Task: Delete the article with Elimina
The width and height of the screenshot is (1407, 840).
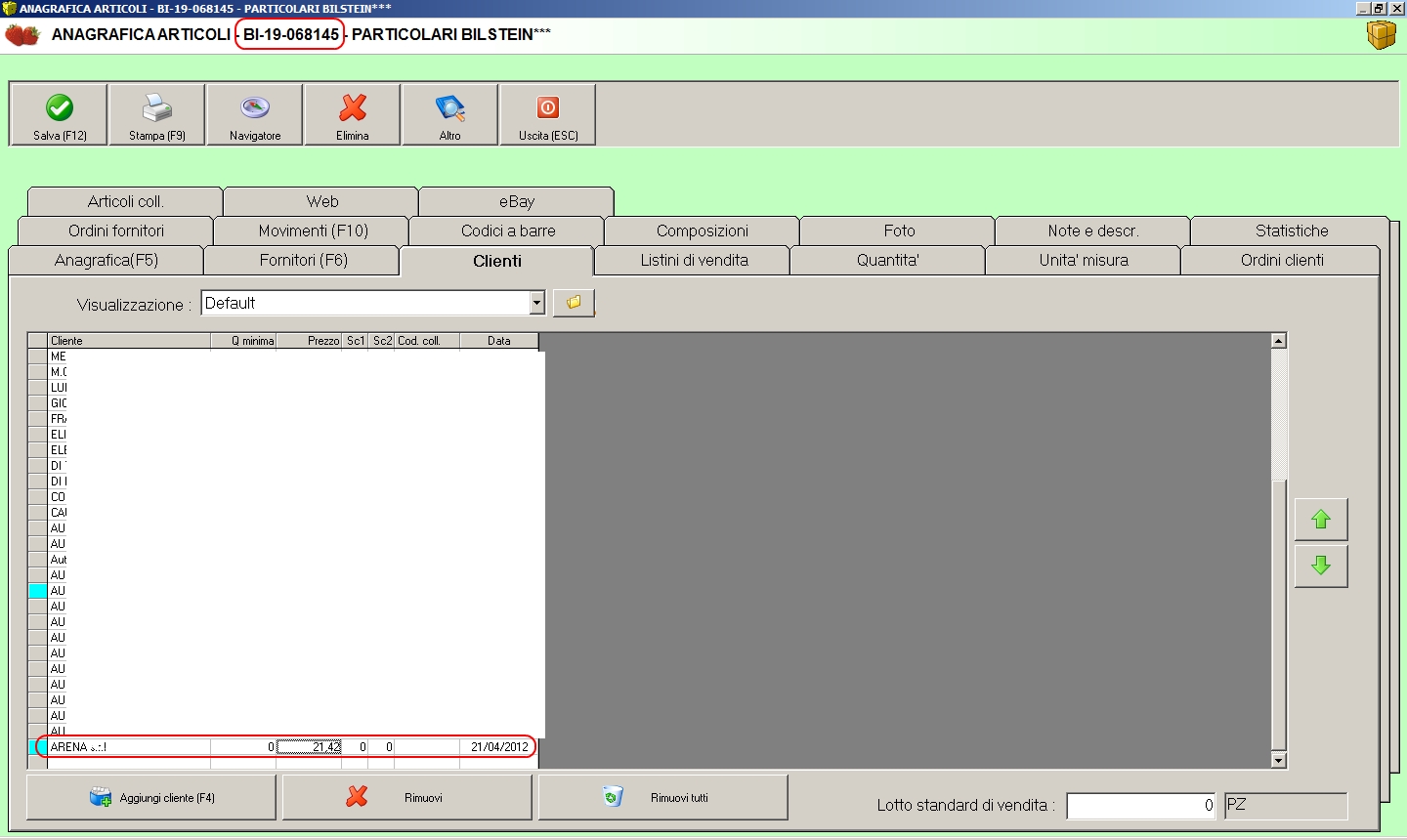Action: (353, 115)
